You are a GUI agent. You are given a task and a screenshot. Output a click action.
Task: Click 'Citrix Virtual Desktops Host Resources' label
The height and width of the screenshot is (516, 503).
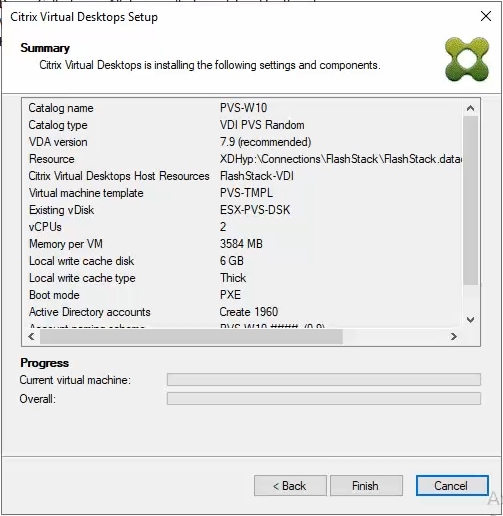[119, 176]
